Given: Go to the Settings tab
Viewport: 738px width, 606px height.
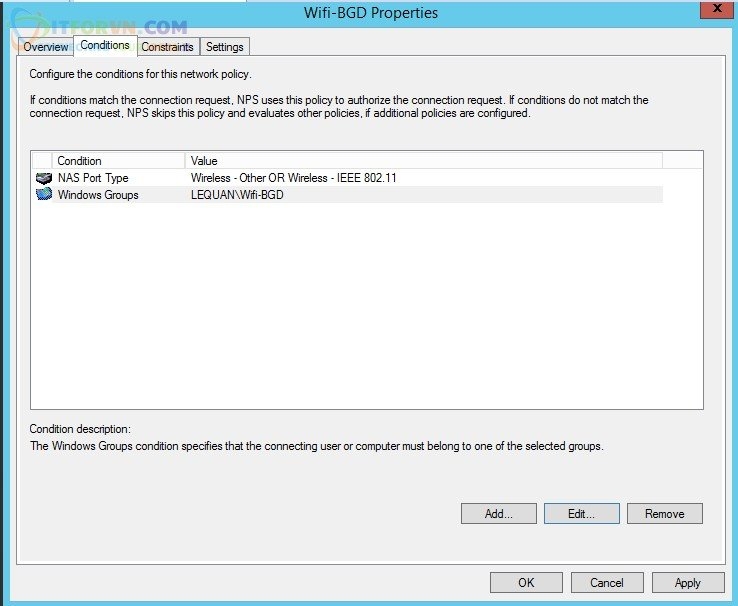Looking at the screenshot, I should [x=225, y=47].
